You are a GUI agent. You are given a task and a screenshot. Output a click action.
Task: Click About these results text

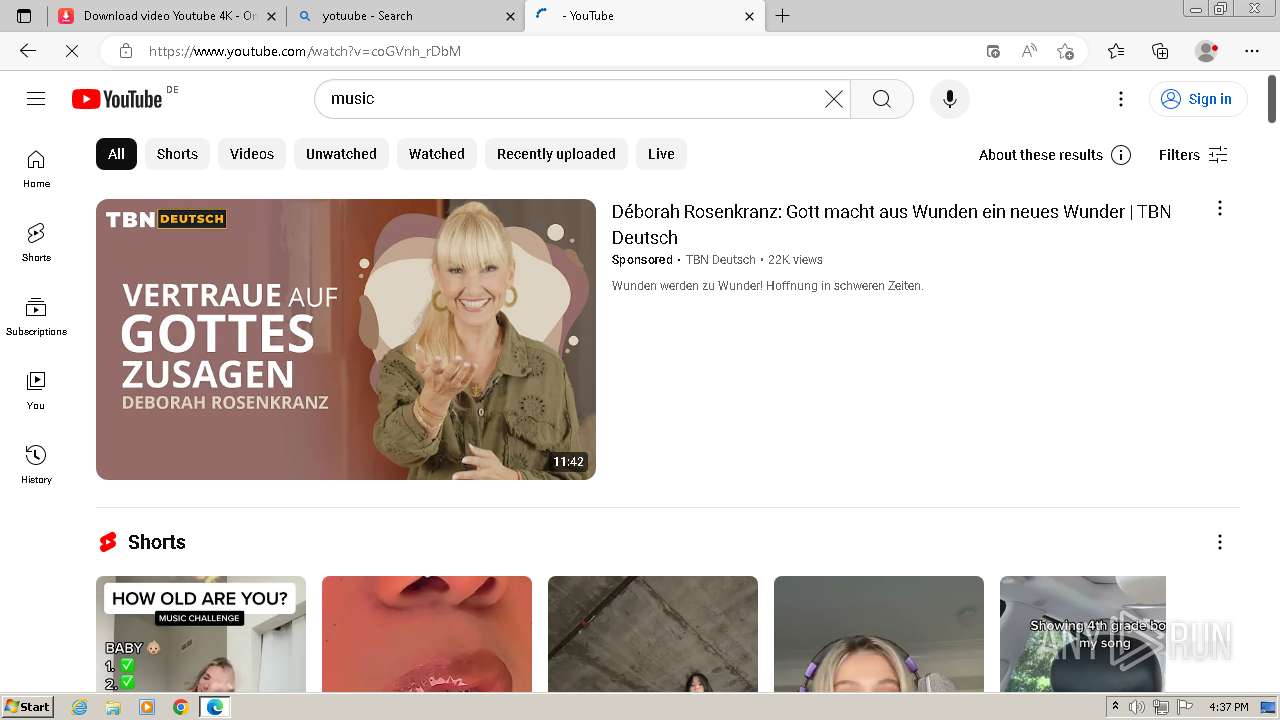[x=1041, y=155]
